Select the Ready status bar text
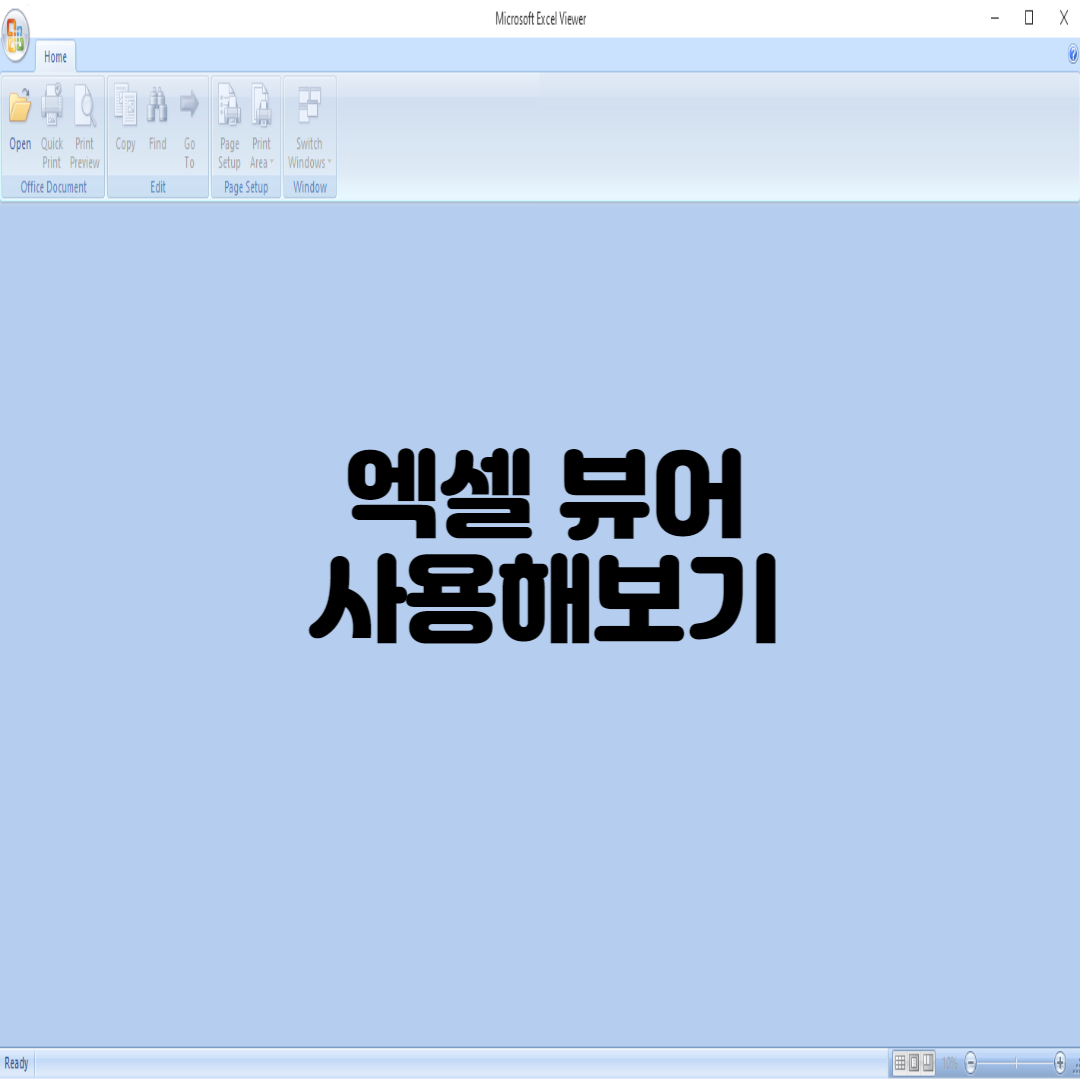 (17, 1063)
